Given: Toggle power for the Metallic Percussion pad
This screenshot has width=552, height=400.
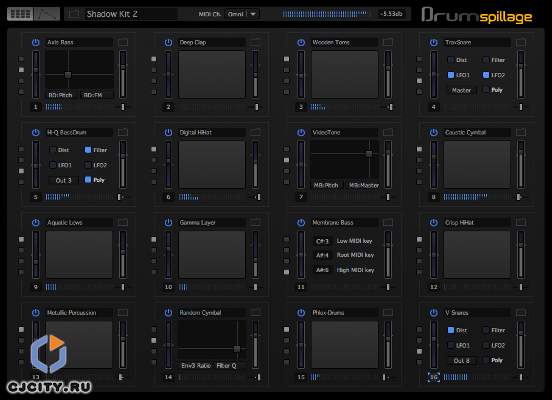Looking at the screenshot, I should tap(36, 313).
